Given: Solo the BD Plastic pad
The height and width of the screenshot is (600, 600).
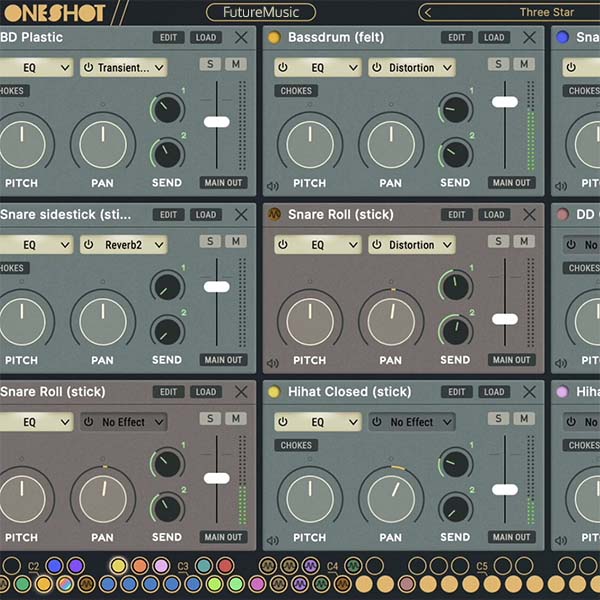Looking at the screenshot, I should (210, 64).
